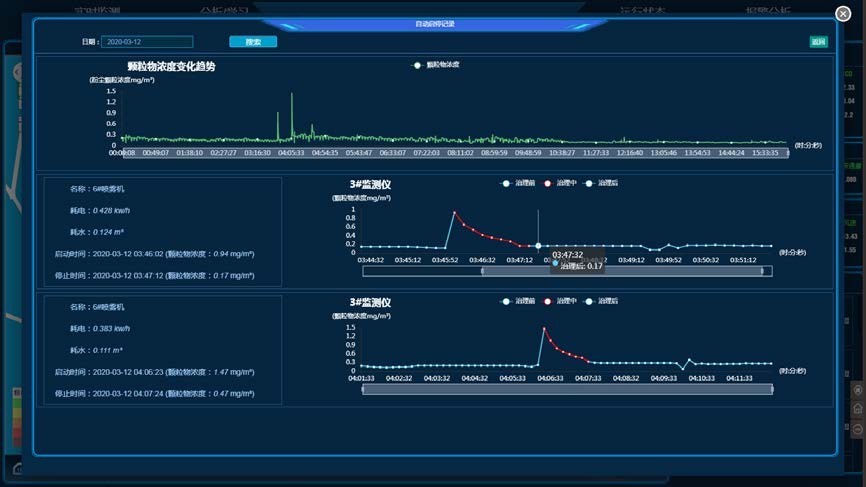Click the red peak point in first chart
The image size is (866, 487).
(454, 212)
